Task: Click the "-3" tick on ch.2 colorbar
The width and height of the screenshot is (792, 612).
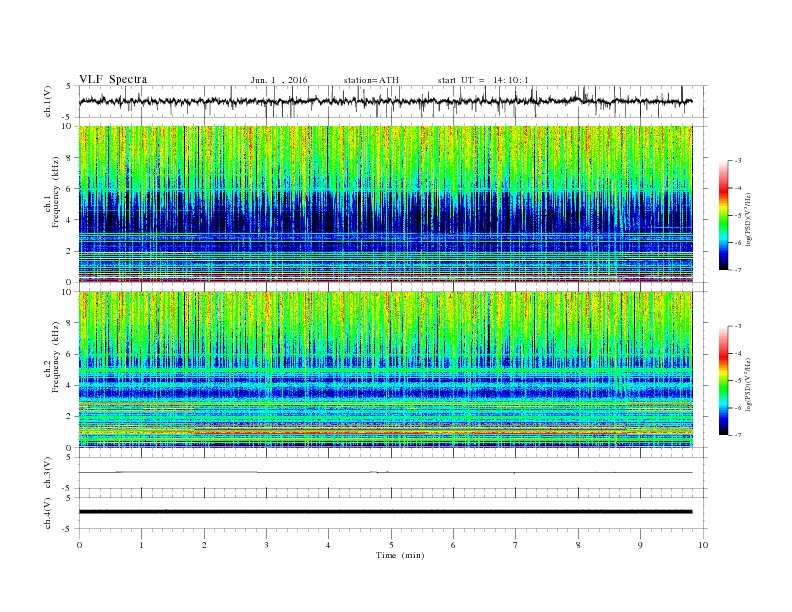Action: [738, 326]
